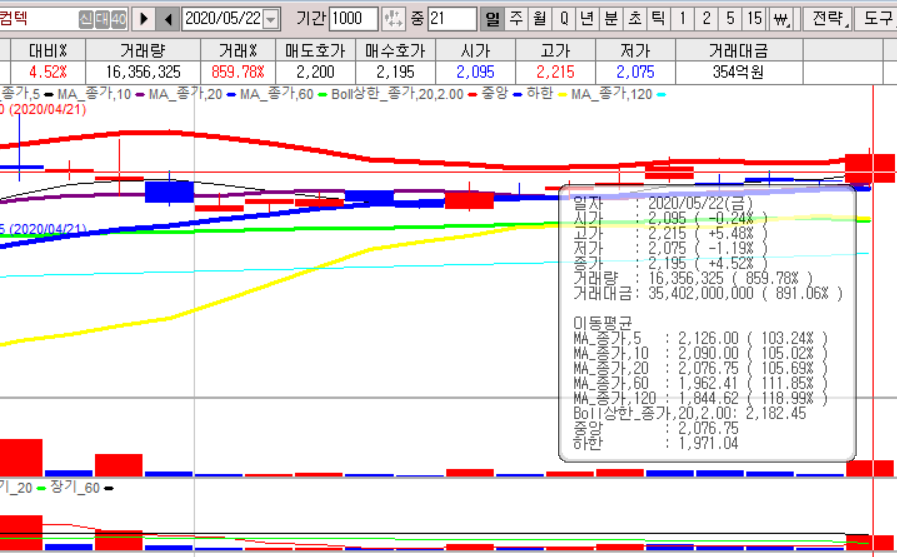Select the quarterly Q chart button
Viewport: 897px width, 557px height.
(563, 19)
